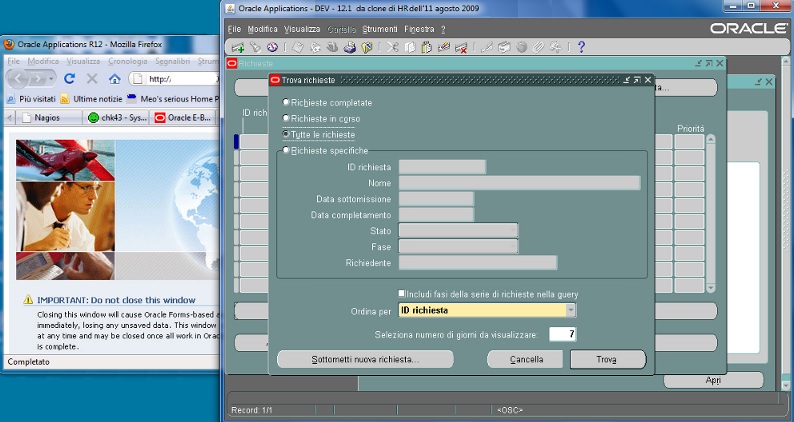Click the Folder Tools icon
This screenshot has height=422, width=794.
(555, 47)
